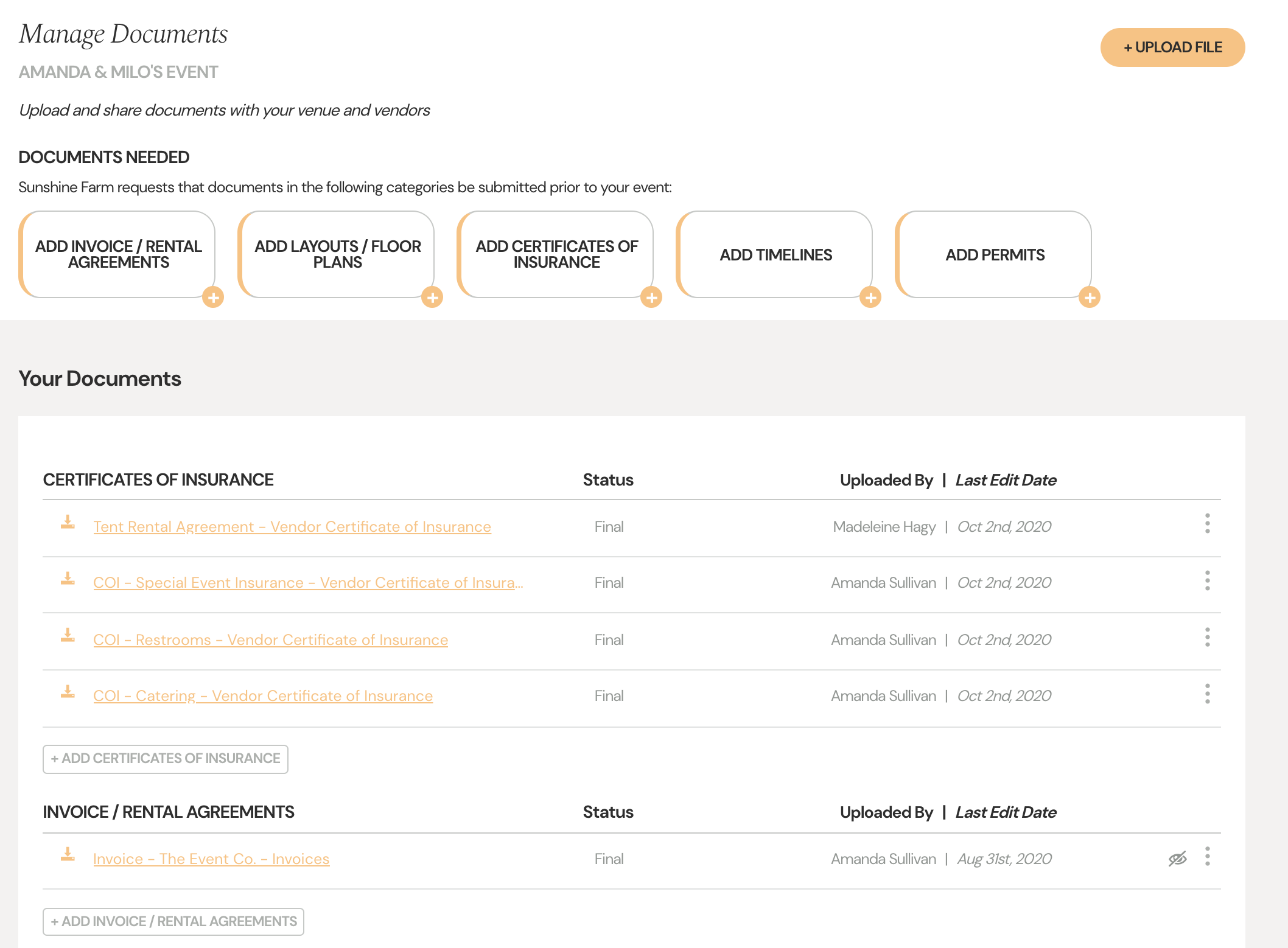
Task: Click the + UPLOAD FILE button
Action: [1173, 47]
